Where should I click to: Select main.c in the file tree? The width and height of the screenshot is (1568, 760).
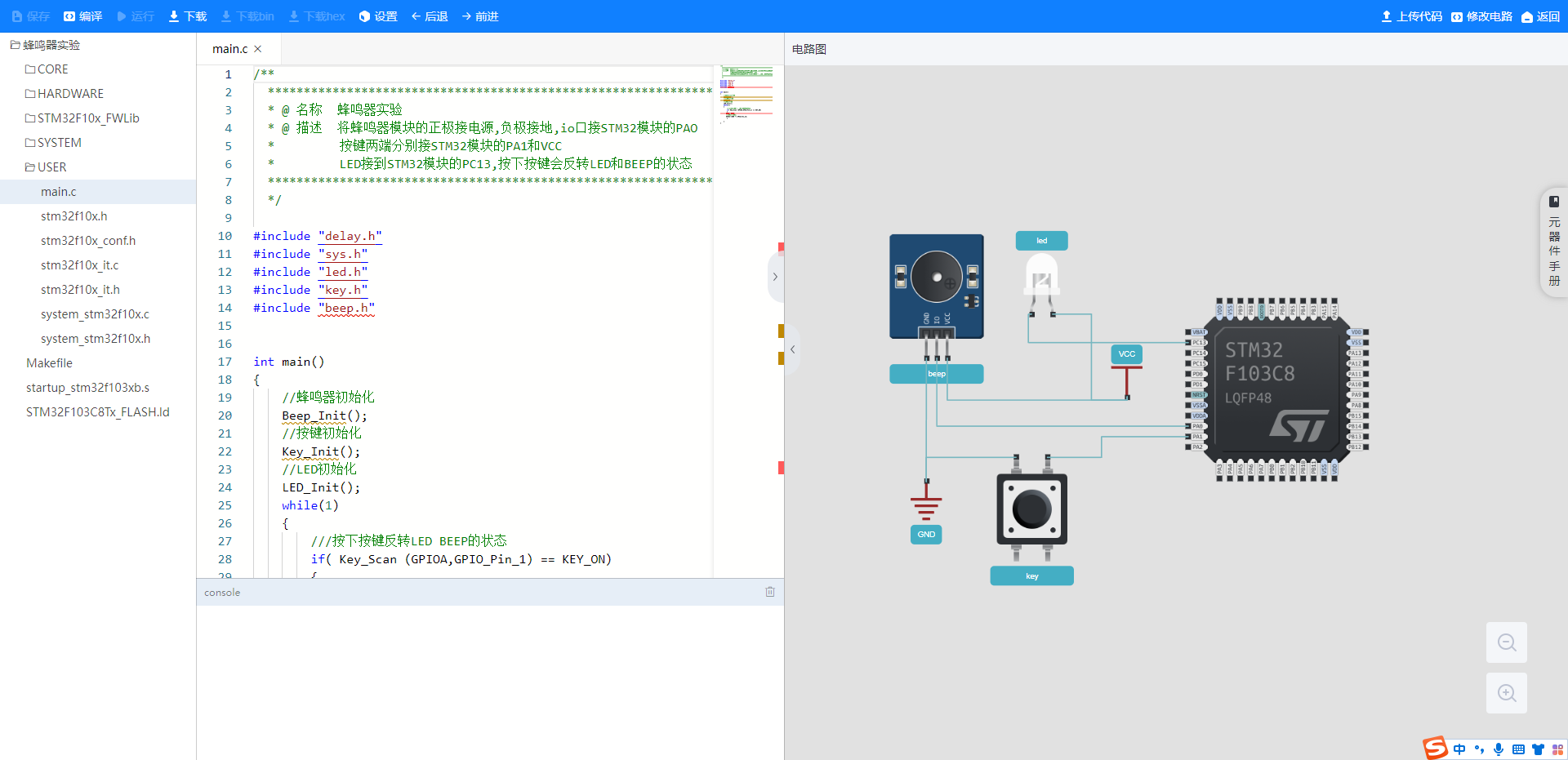[98, 192]
